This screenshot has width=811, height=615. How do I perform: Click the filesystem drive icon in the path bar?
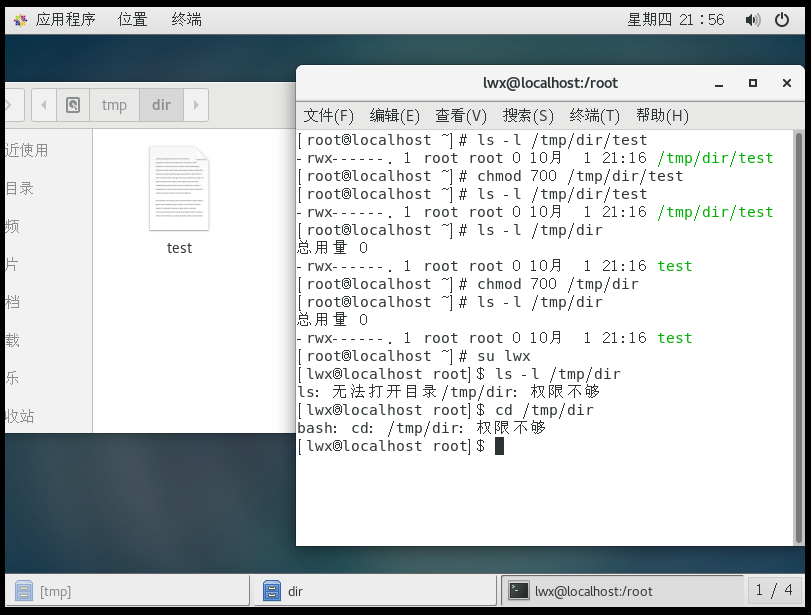pyautogui.click(x=73, y=104)
